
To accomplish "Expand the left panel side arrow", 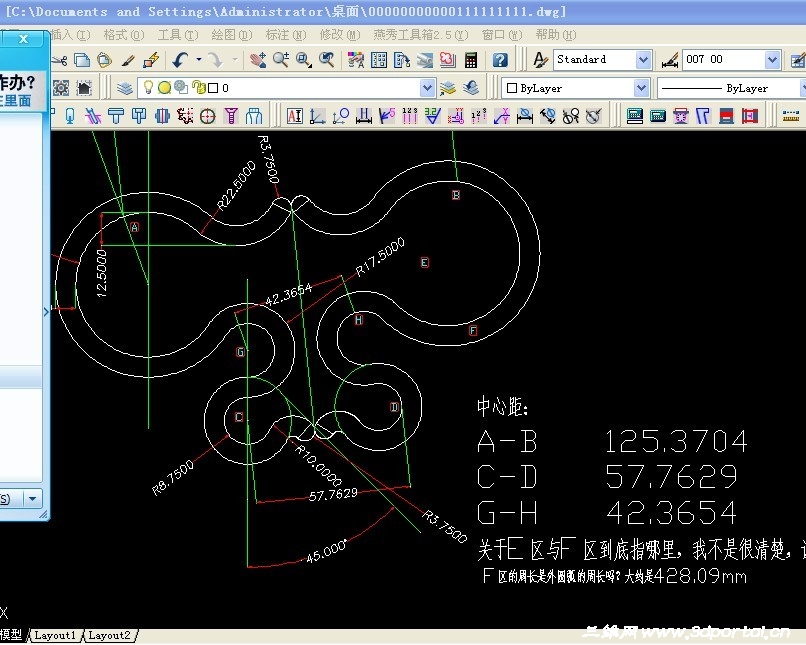I will pyautogui.click(x=46, y=311).
